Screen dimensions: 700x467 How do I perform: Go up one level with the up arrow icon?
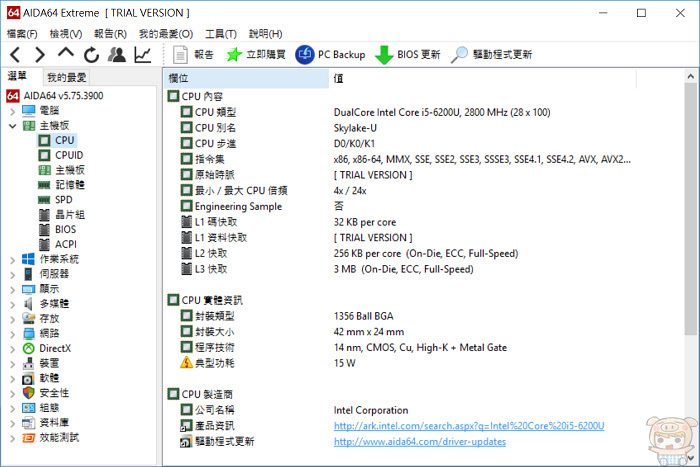(x=66, y=54)
